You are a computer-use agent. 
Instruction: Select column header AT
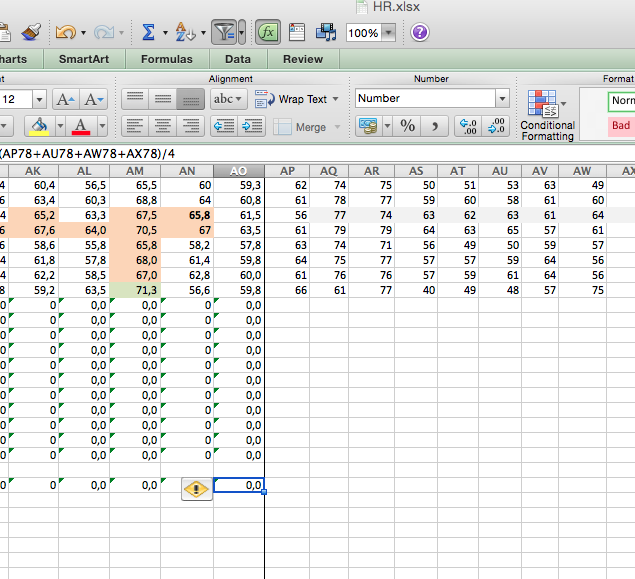tap(458, 171)
